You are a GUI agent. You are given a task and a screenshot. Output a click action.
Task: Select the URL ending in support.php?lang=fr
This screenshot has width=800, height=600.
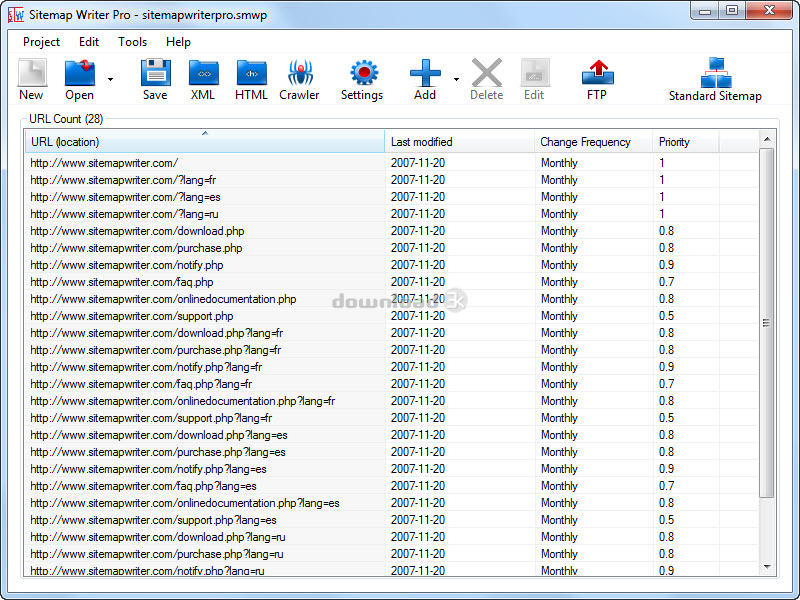[151, 418]
